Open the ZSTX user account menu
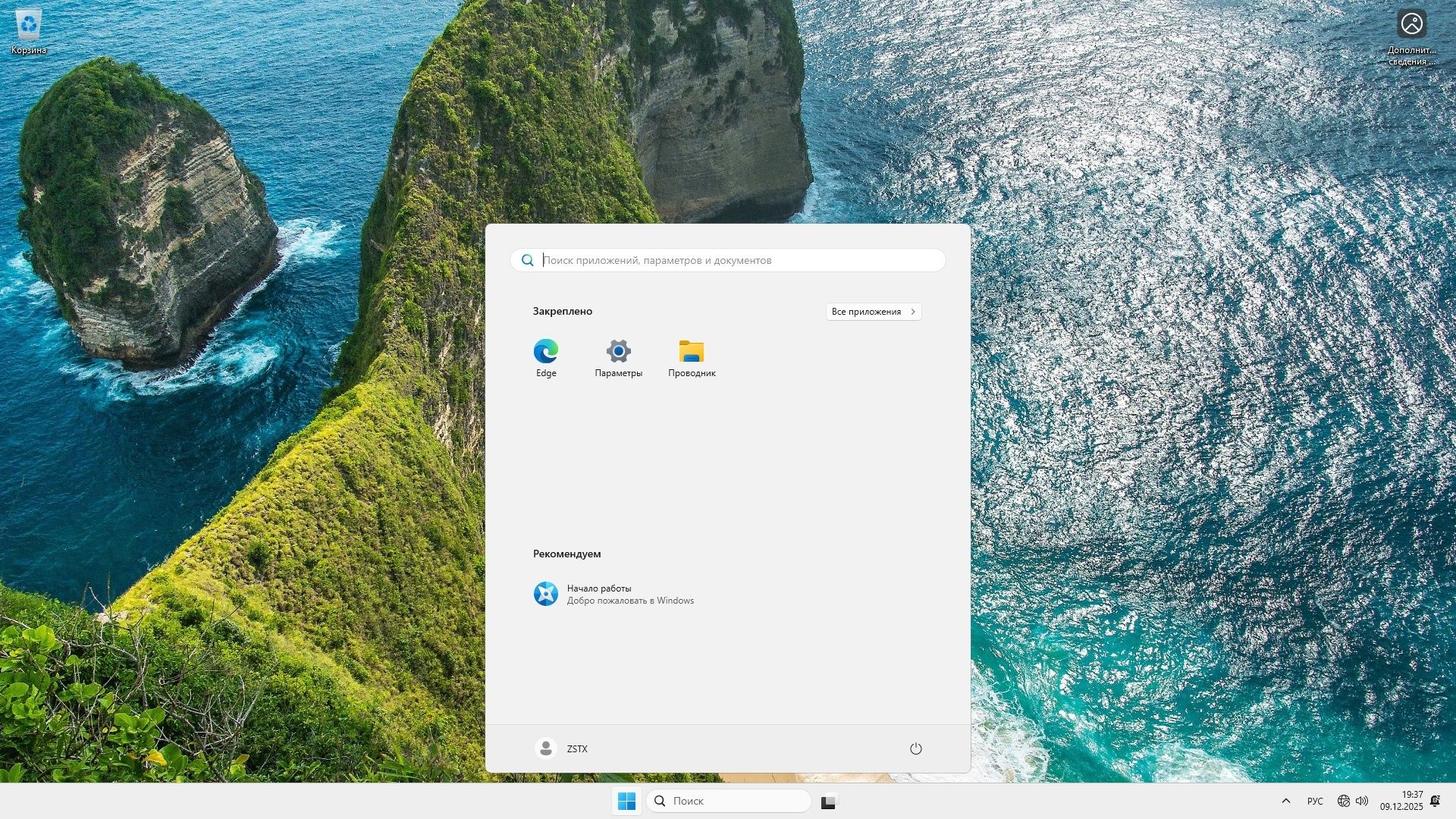The image size is (1456, 819). (562, 748)
